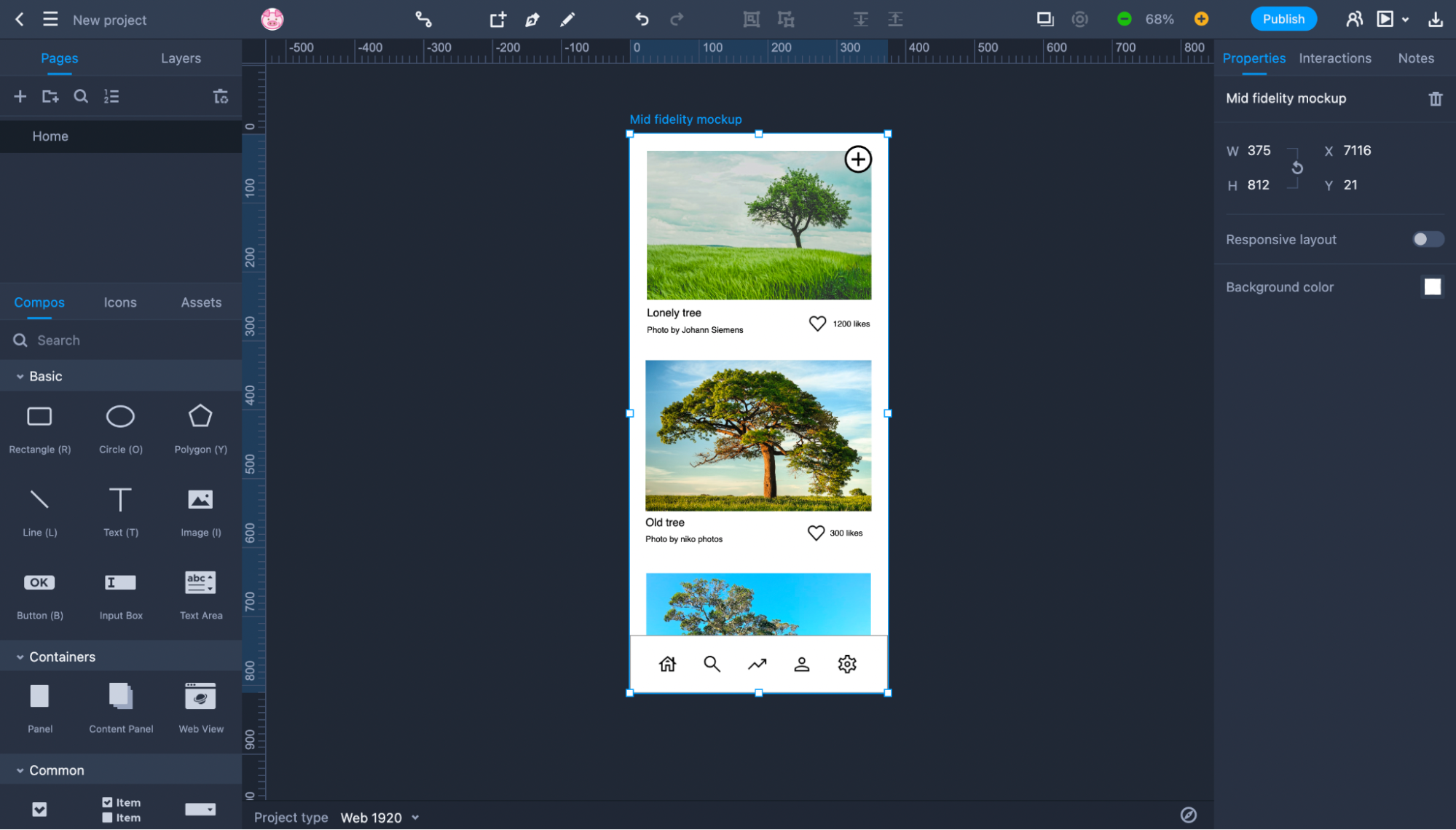Click the add new page plus icon

(x=20, y=96)
